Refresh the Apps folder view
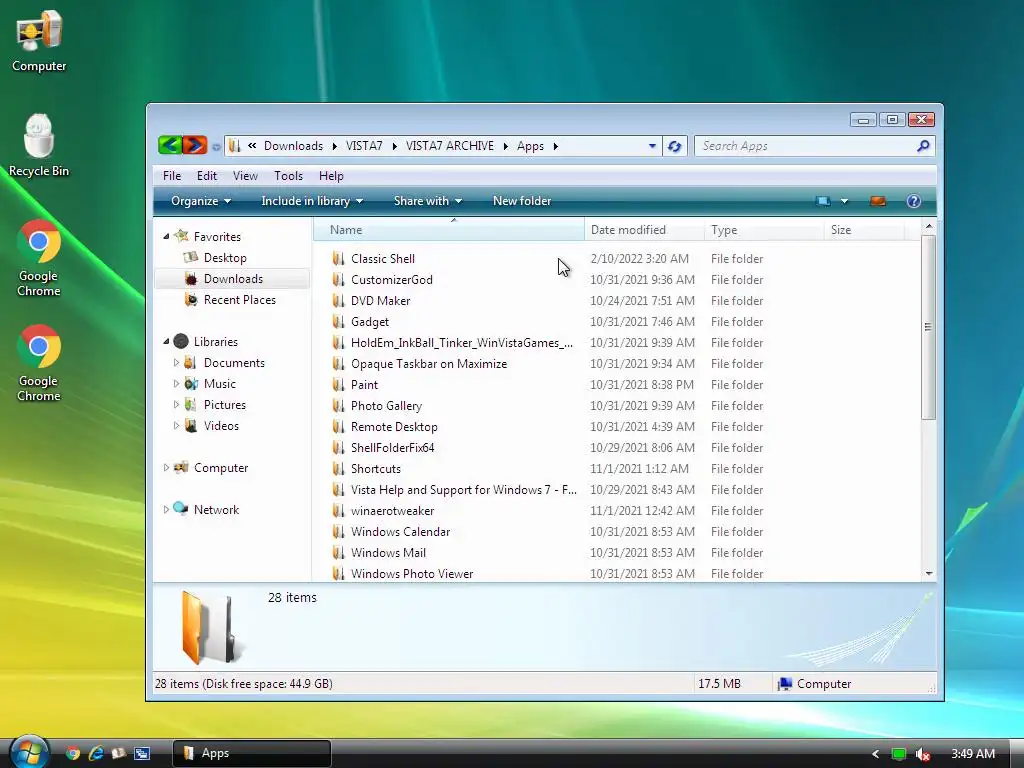Viewport: 1024px width, 768px height. (x=675, y=146)
